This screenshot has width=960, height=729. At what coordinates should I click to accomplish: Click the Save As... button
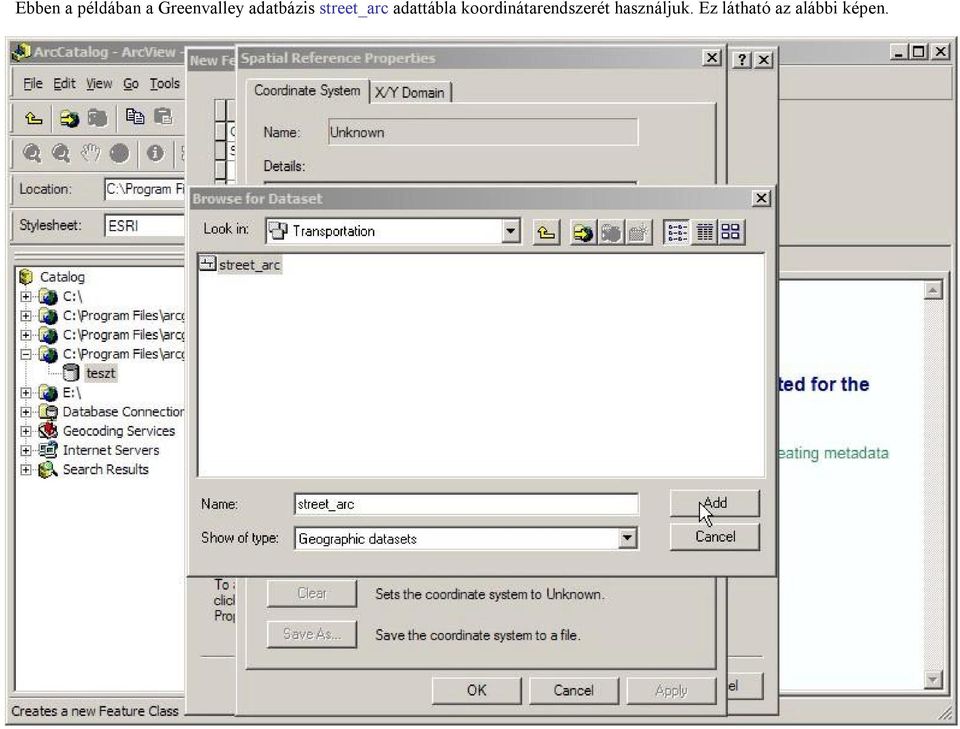coord(312,634)
